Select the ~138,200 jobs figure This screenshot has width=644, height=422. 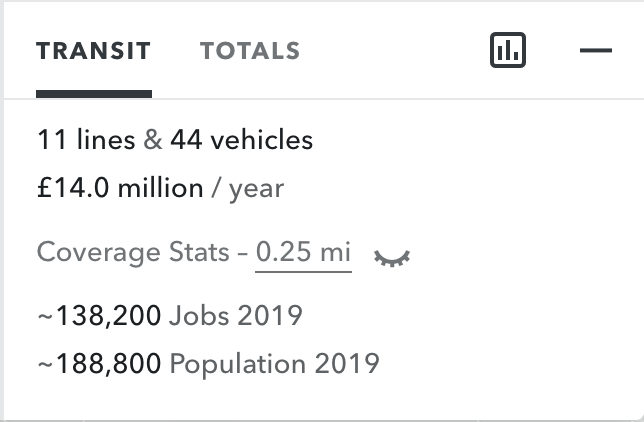point(99,316)
